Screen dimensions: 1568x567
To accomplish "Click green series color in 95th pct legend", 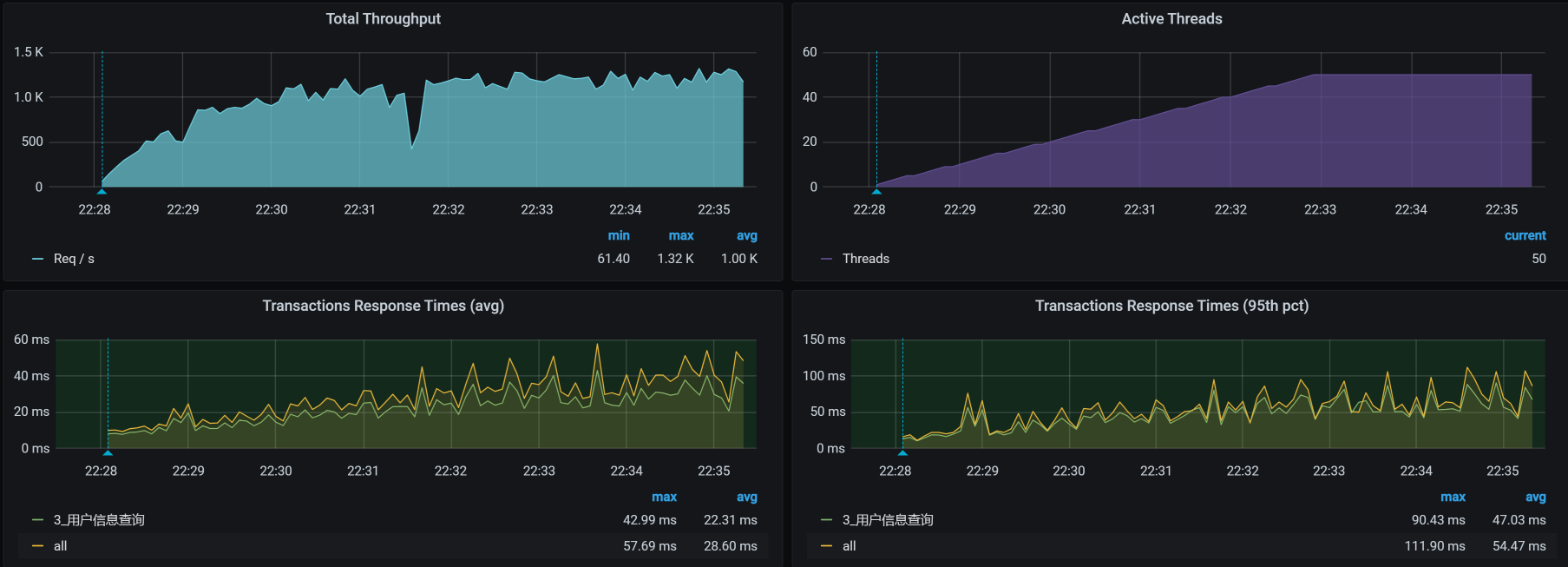I will [x=826, y=520].
